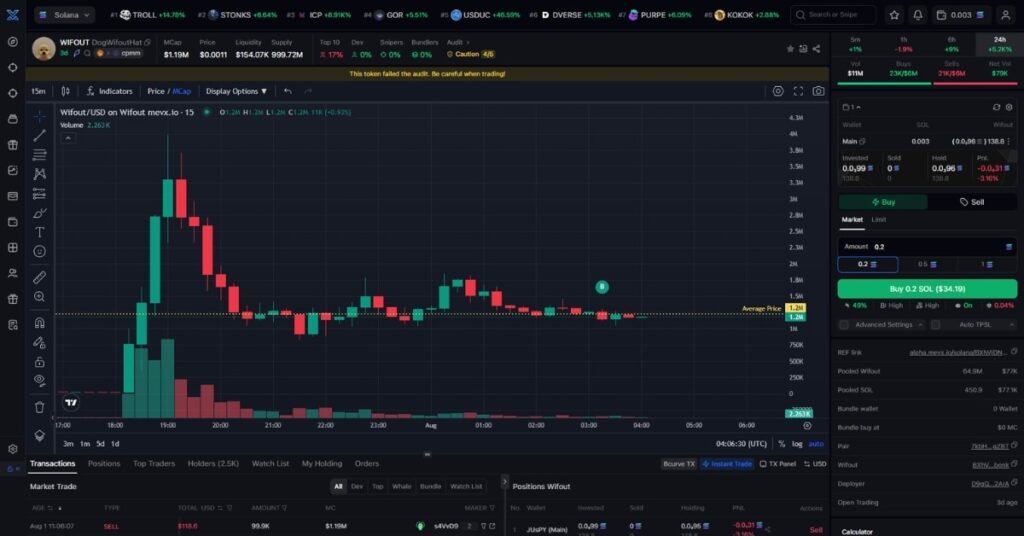Open the emoji icons tool
The width and height of the screenshot is (1024, 536).
[40, 251]
